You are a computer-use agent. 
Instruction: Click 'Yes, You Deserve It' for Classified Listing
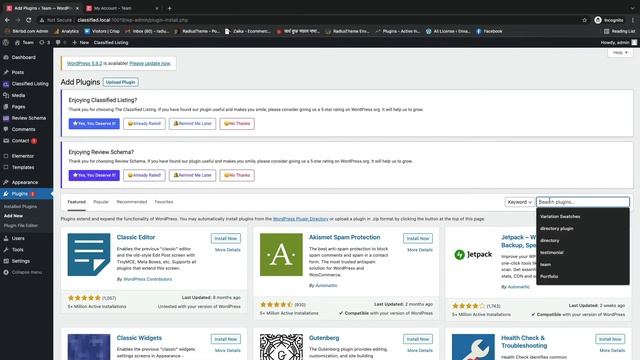click(x=94, y=124)
